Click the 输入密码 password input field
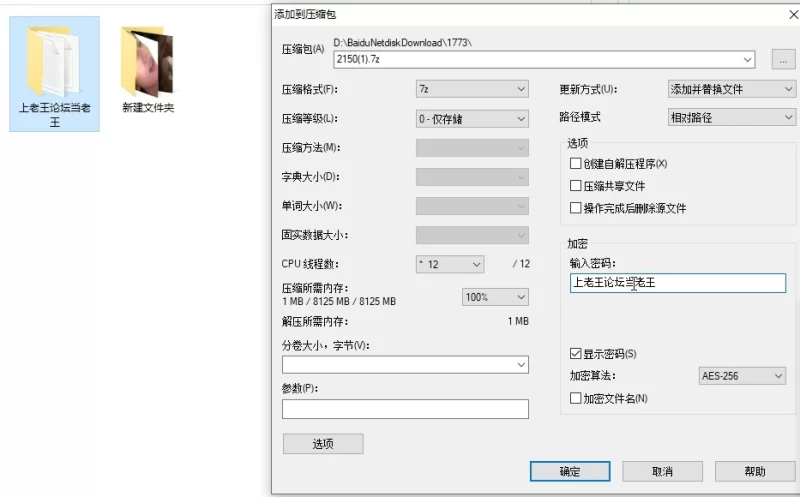The image size is (800, 497). 678,283
